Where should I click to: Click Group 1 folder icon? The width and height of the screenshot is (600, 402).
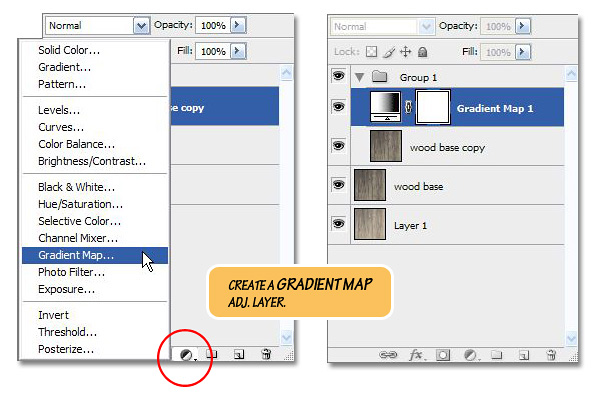coord(379,76)
